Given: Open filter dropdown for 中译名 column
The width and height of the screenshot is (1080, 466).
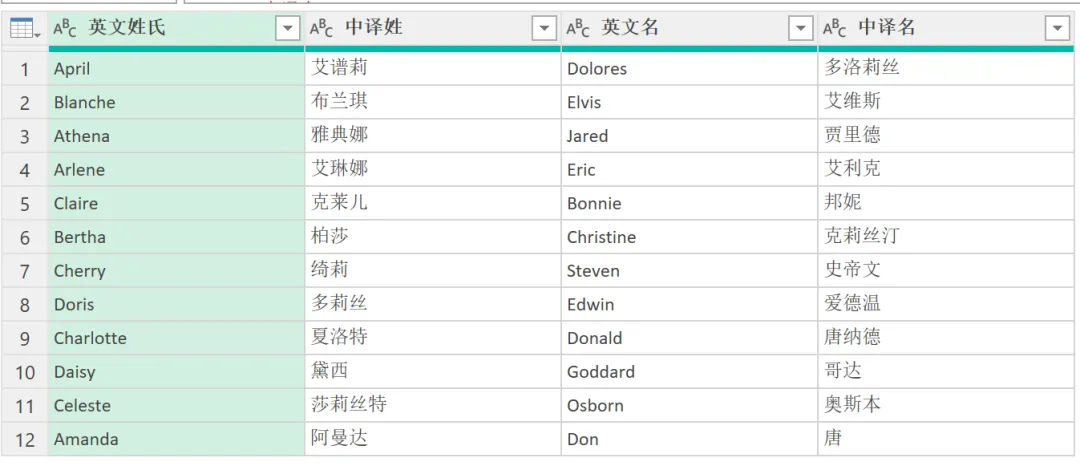Looking at the screenshot, I should pyautogui.click(x=1057, y=28).
